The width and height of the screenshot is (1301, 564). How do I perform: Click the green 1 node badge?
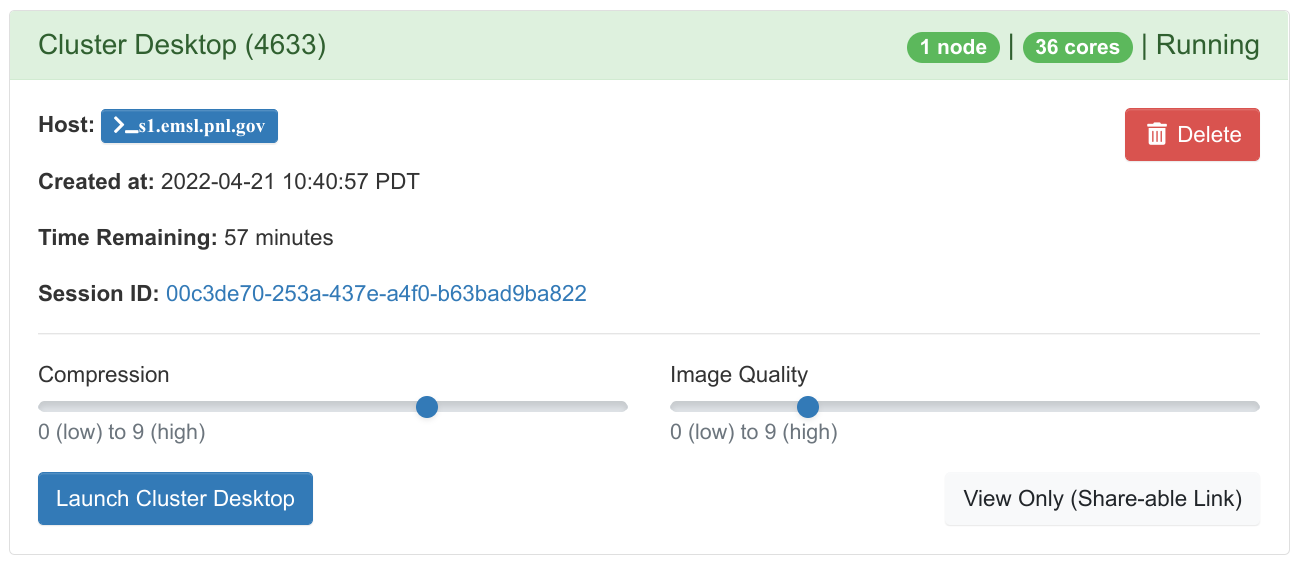(x=953, y=47)
